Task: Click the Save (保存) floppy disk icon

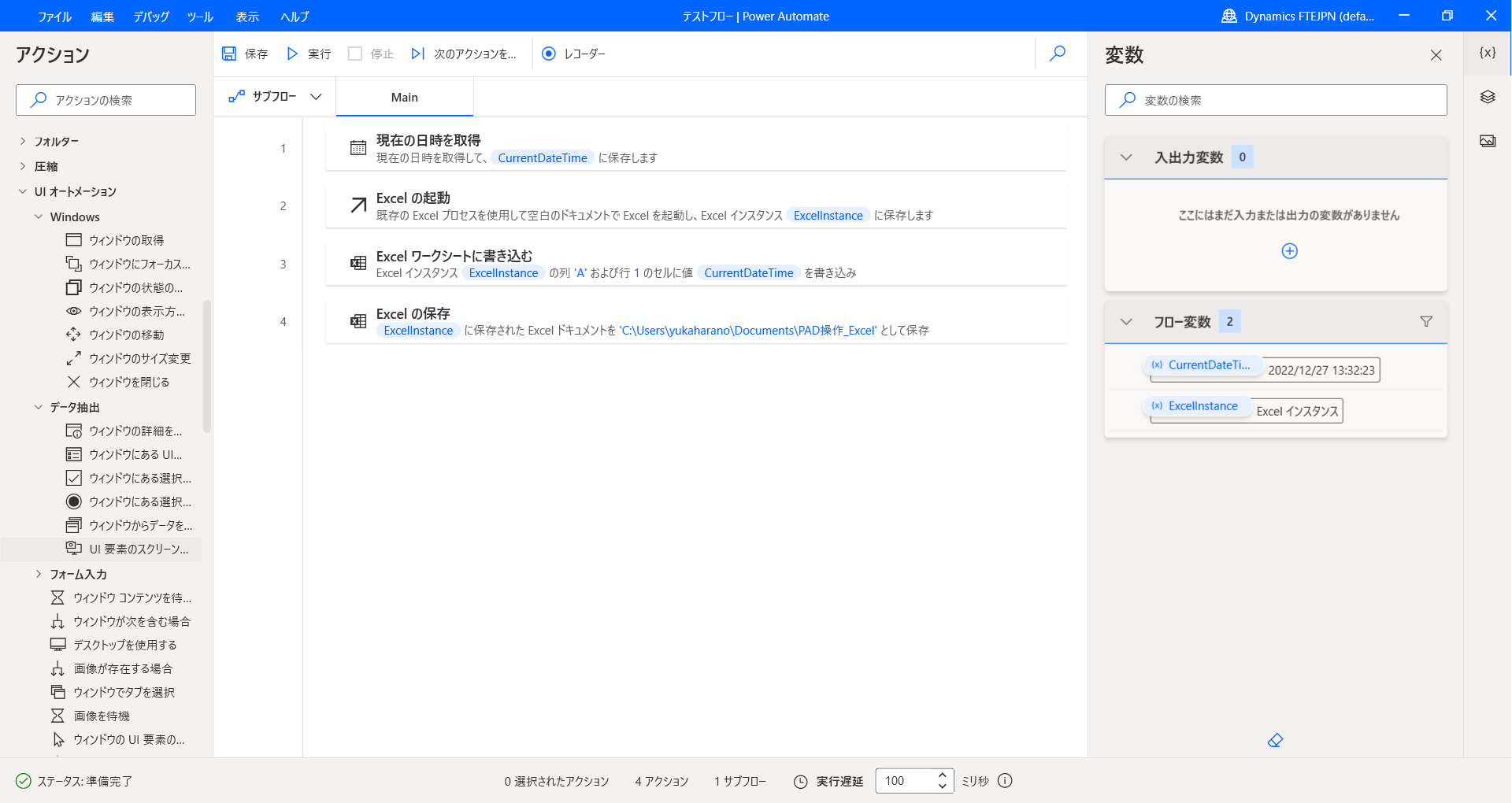Action: click(229, 54)
